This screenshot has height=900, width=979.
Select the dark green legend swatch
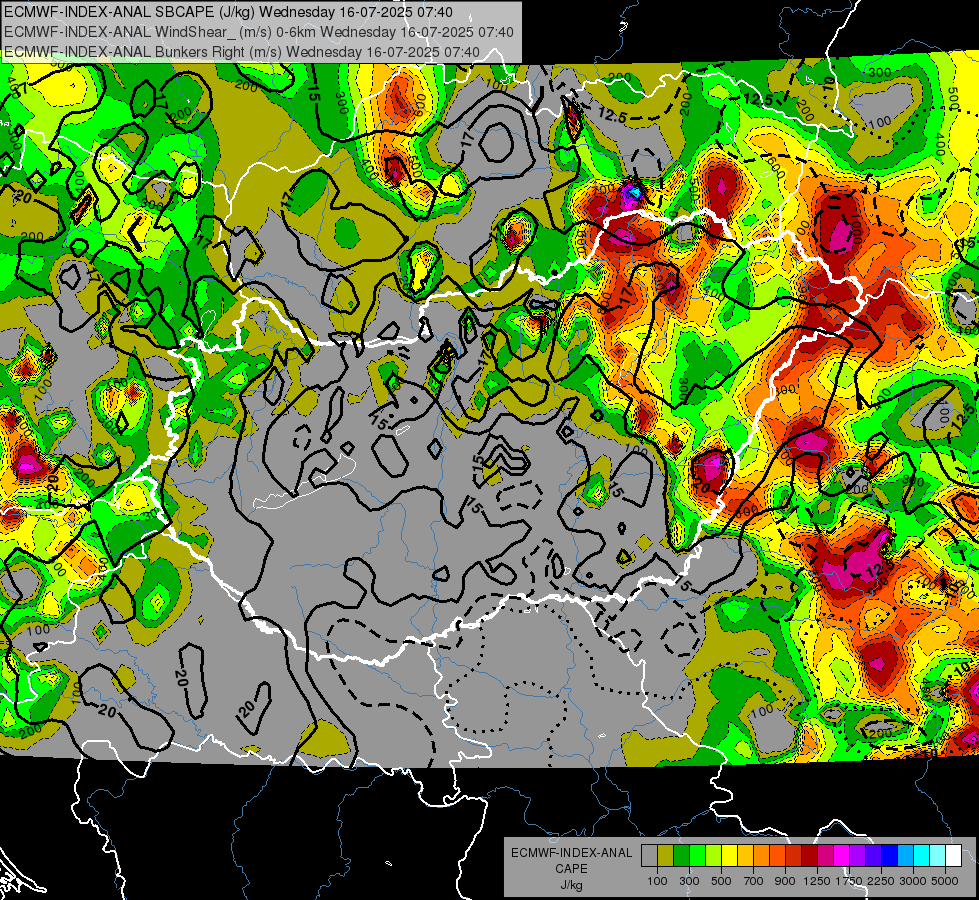tap(681, 855)
